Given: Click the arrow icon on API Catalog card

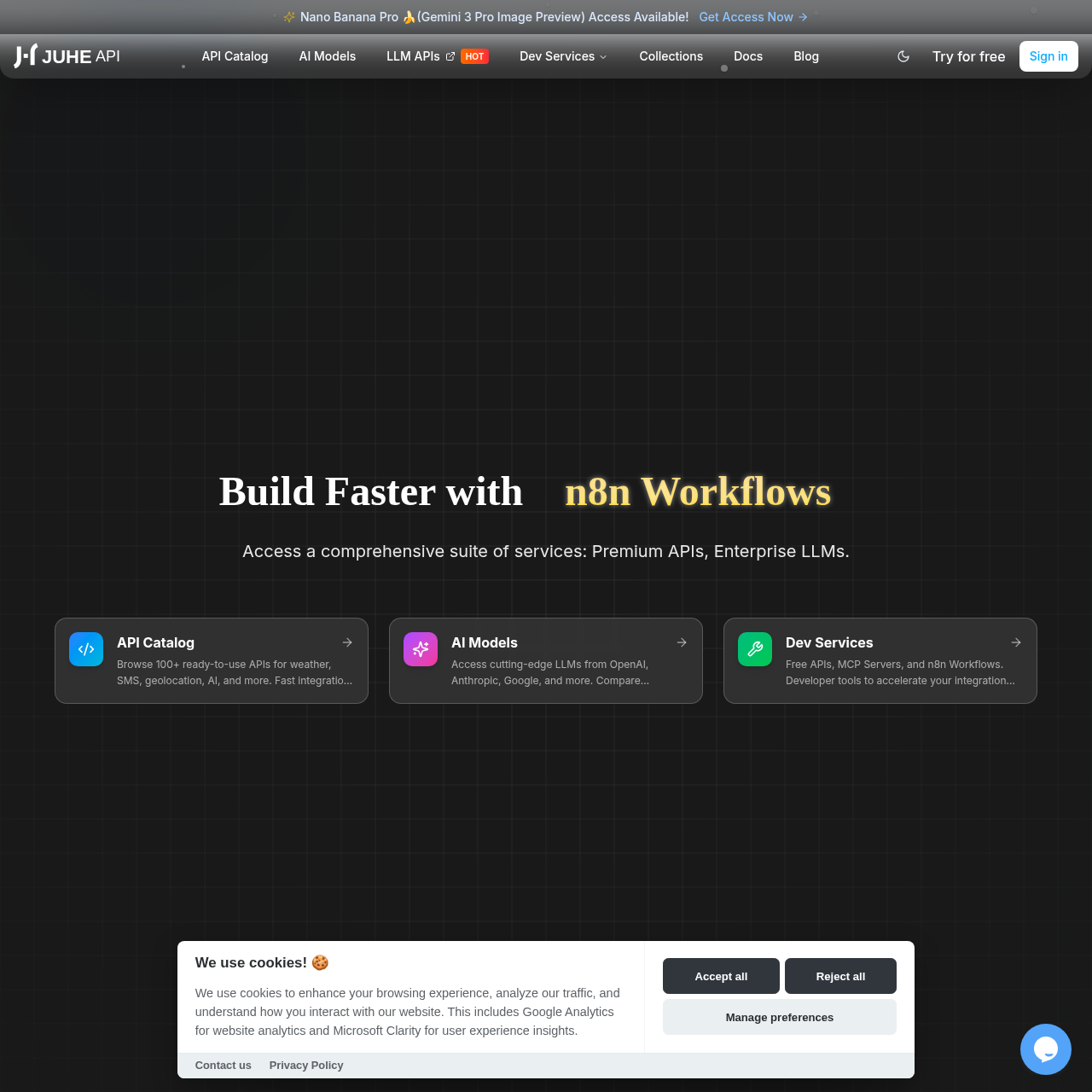Looking at the screenshot, I should (347, 642).
